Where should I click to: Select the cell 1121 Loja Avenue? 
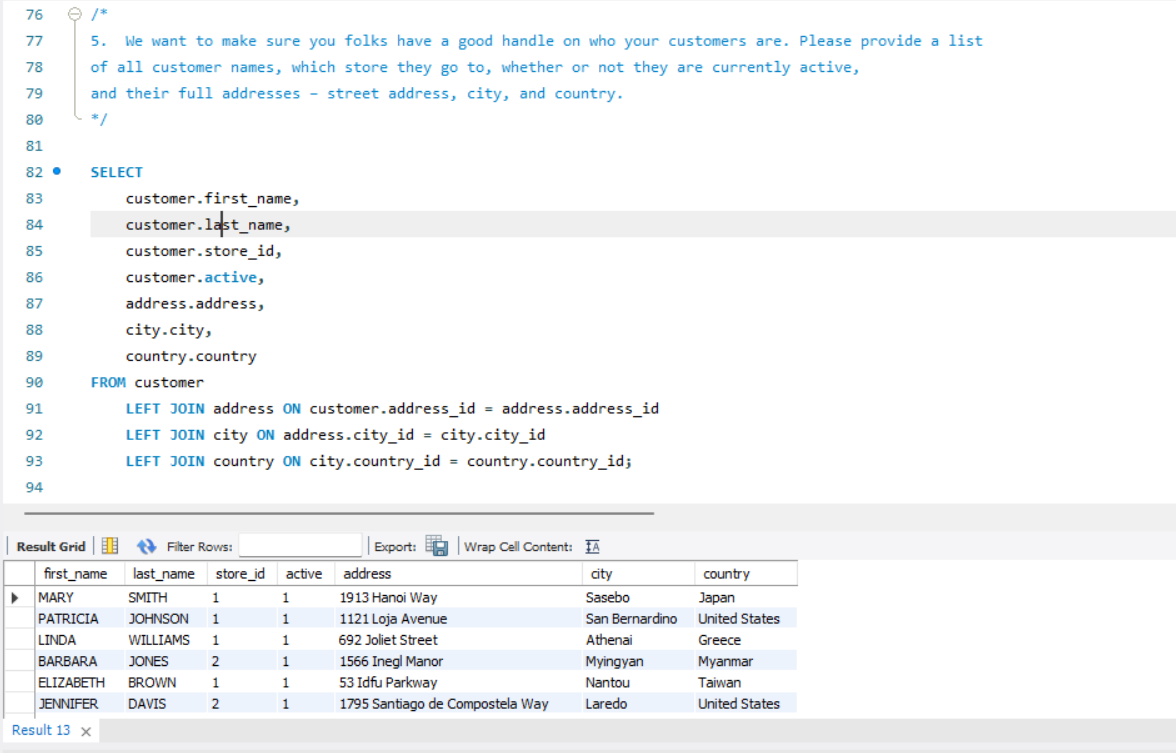tap(458, 619)
